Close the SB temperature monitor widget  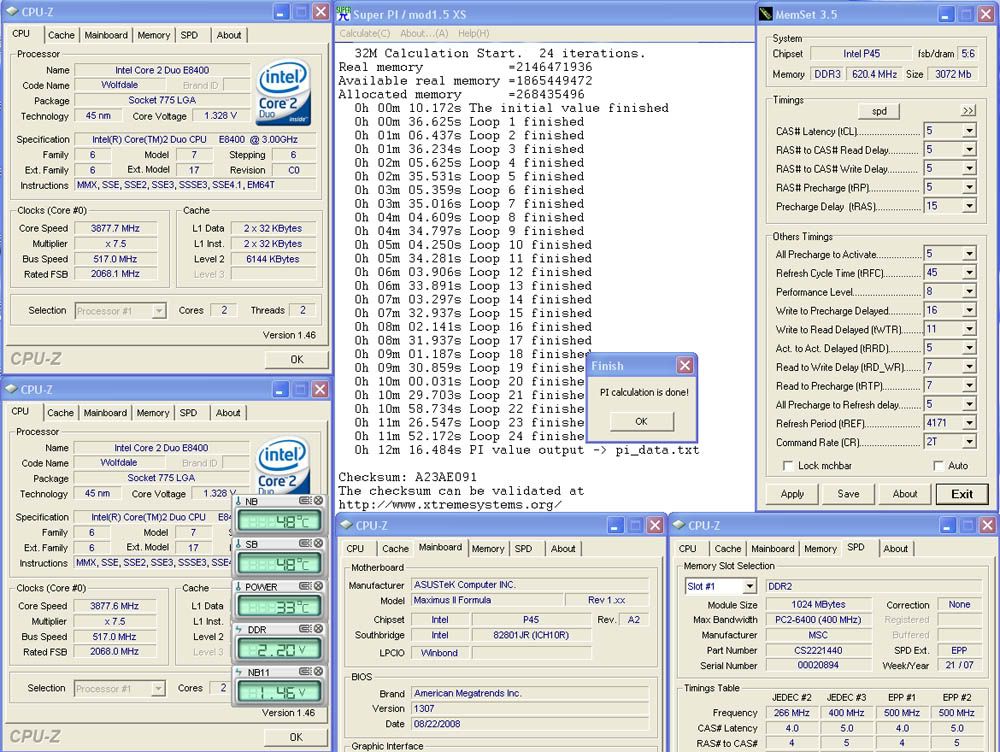tap(318, 543)
